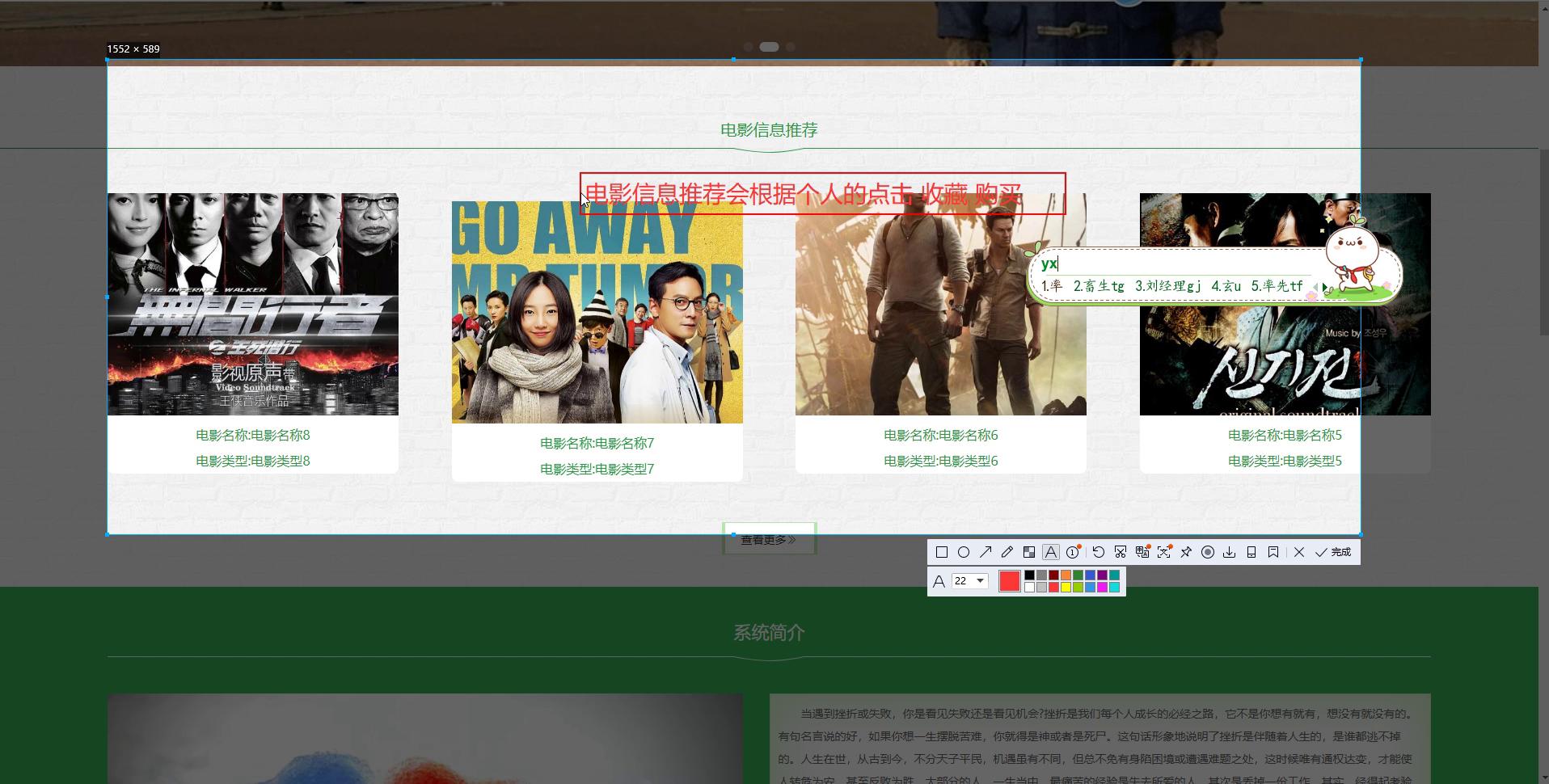Show next page of IME candidates
1549x784 pixels.
(x=1323, y=286)
